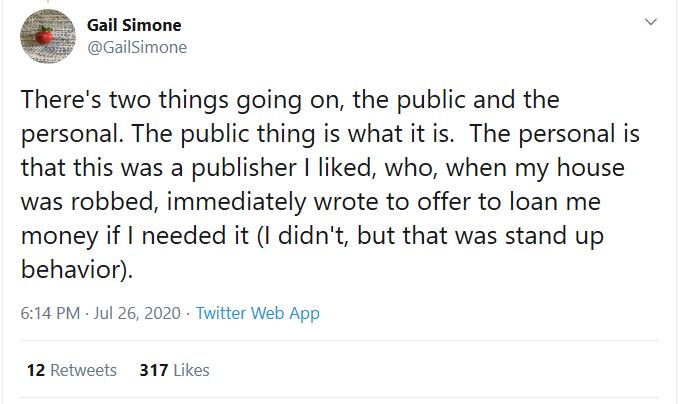The image size is (679, 404).
Task: View the 12 Retweets list
Action: tap(72, 370)
